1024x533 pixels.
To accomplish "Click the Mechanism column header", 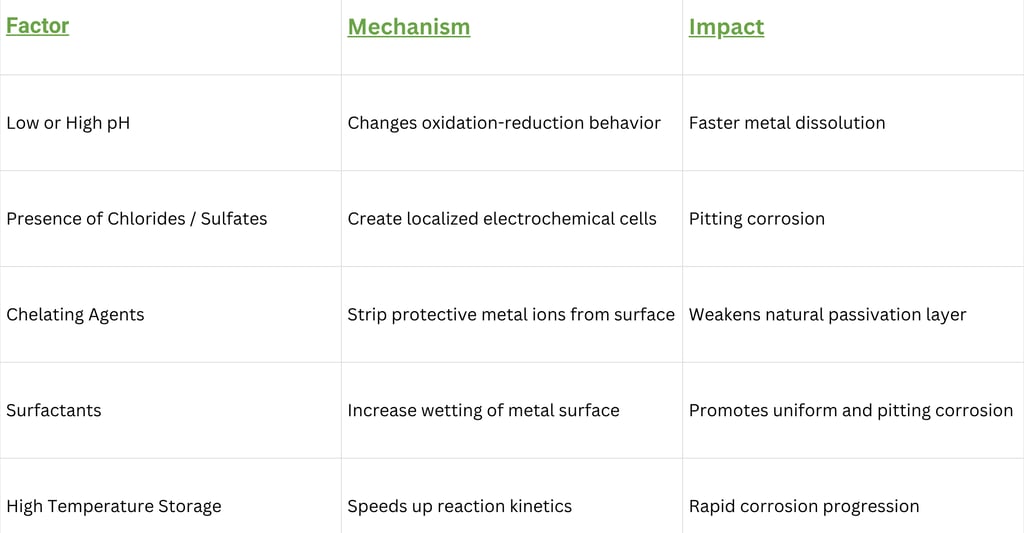I will (409, 27).
